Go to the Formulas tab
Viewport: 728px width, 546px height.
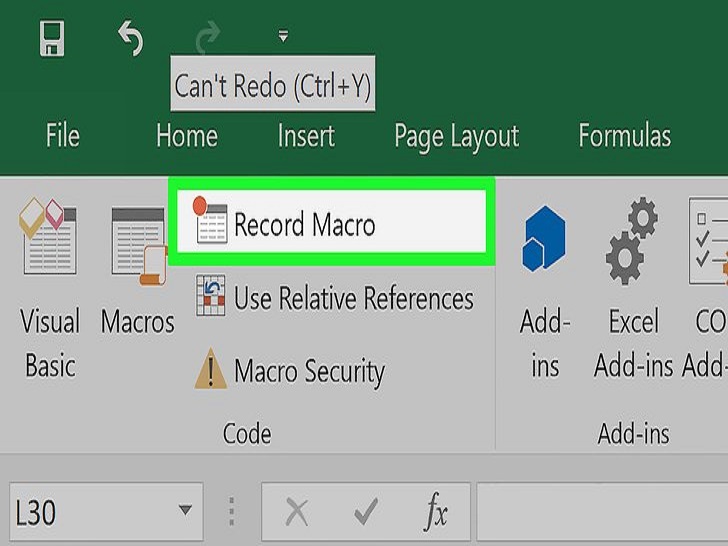(624, 136)
